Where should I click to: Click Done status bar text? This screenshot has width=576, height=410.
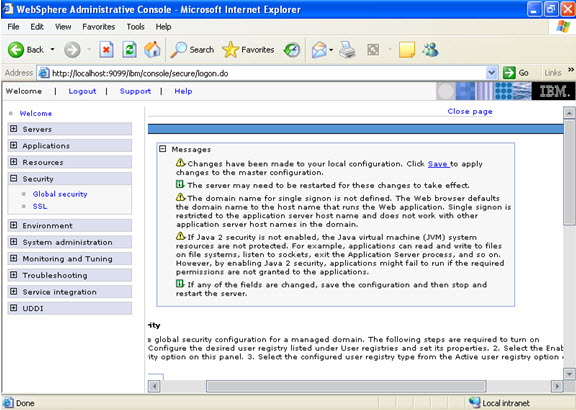coord(25,403)
